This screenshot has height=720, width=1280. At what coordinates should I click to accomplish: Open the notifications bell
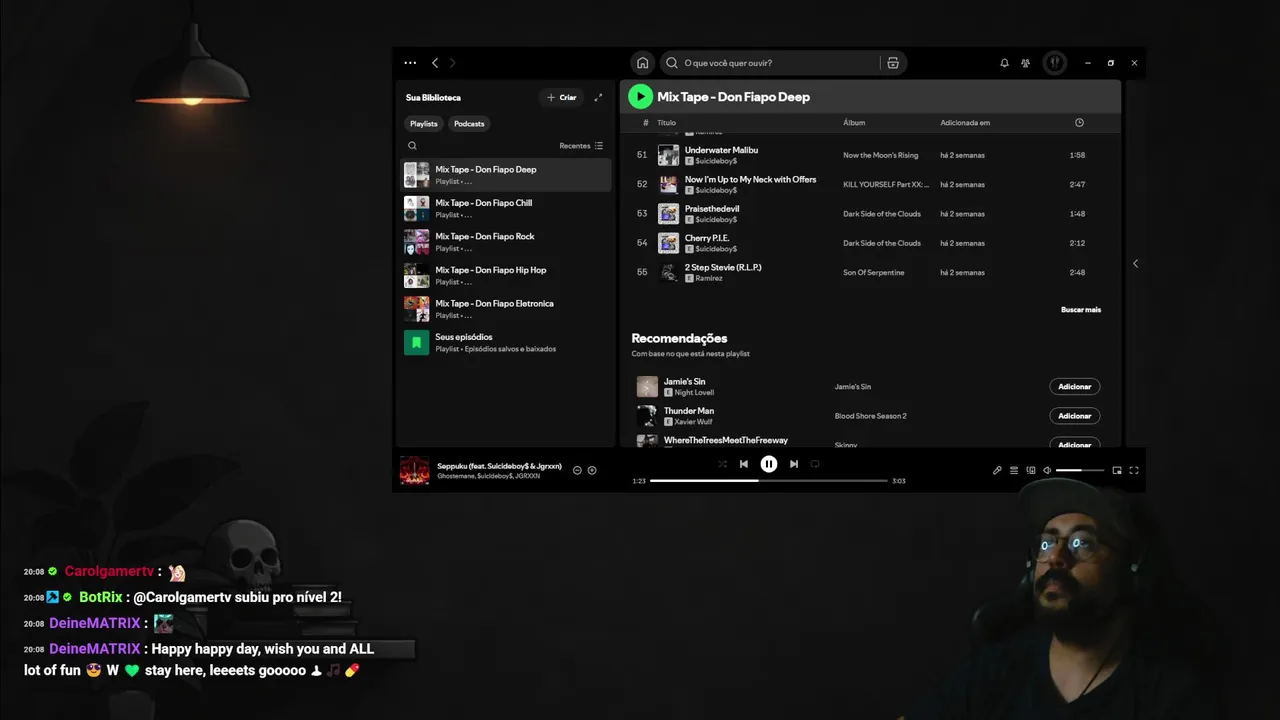pos(1004,63)
